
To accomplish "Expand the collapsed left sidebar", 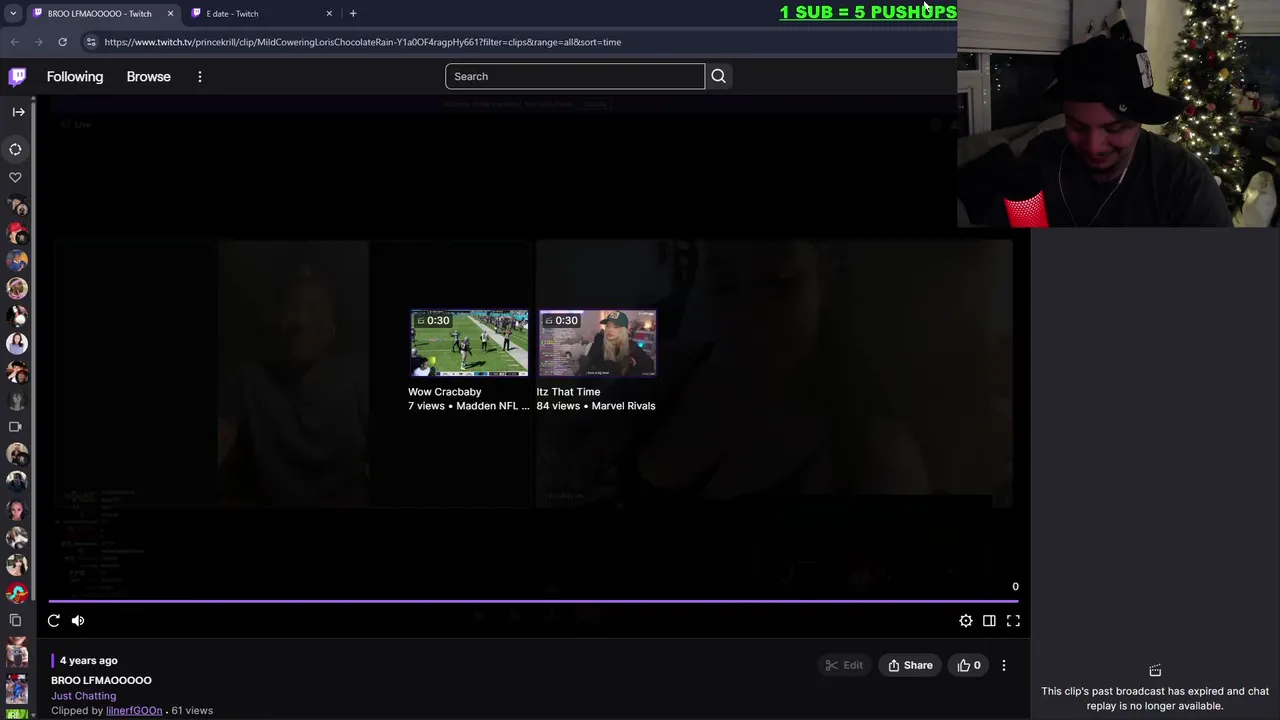I will coord(18,112).
